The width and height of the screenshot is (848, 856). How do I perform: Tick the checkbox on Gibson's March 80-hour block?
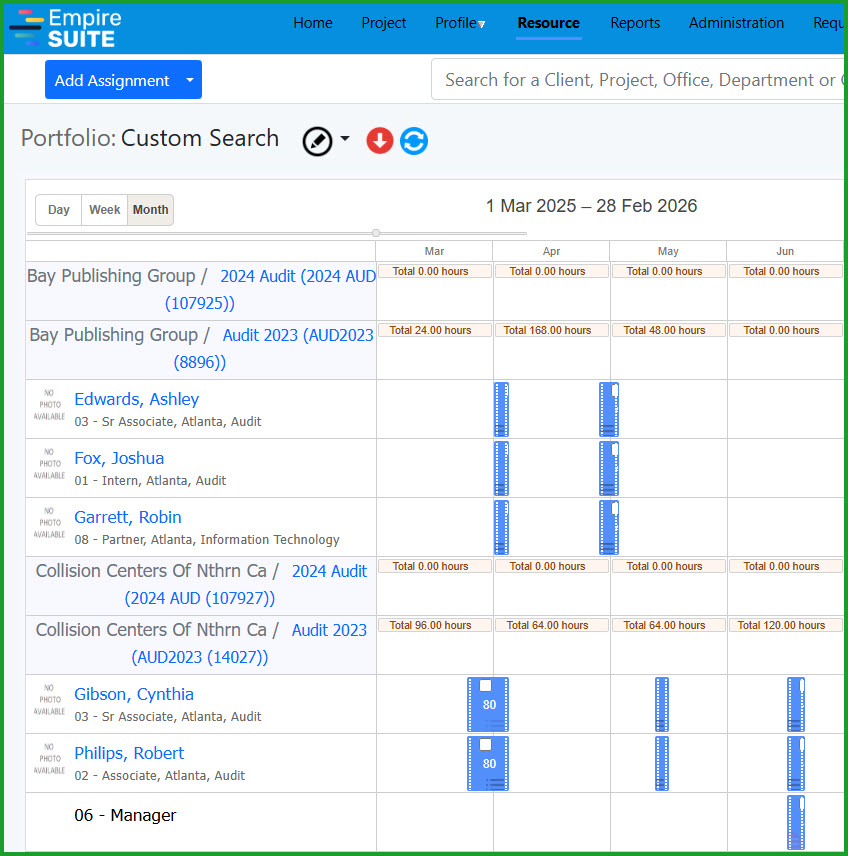click(485, 686)
